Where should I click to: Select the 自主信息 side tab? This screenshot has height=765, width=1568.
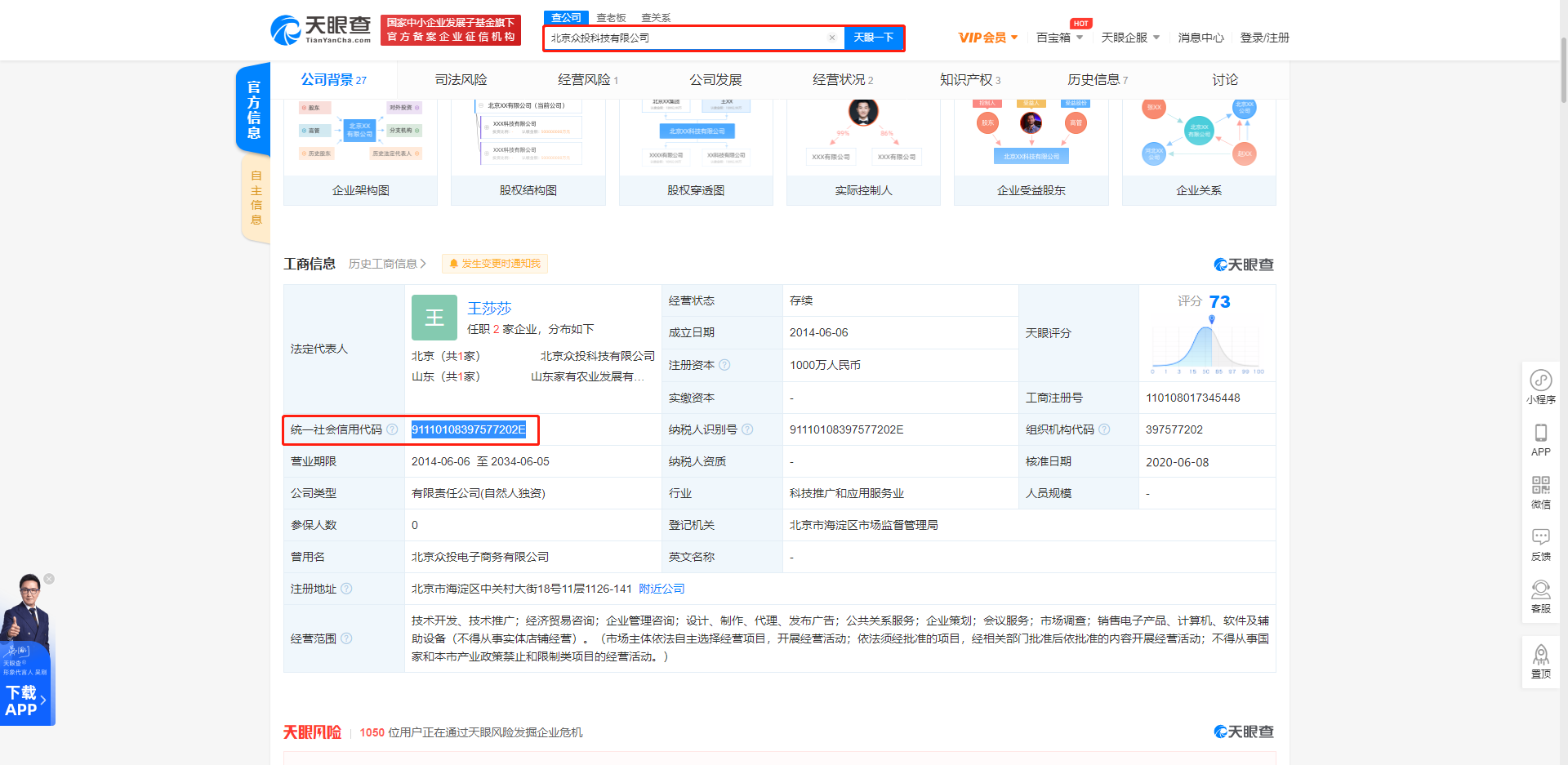pyautogui.click(x=256, y=198)
